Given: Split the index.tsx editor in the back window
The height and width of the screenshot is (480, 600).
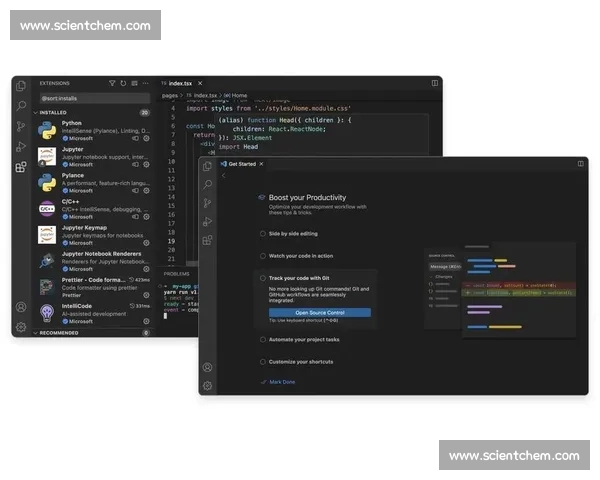Looking at the screenshot, I should pyautogui.click(x=435, y=83).
